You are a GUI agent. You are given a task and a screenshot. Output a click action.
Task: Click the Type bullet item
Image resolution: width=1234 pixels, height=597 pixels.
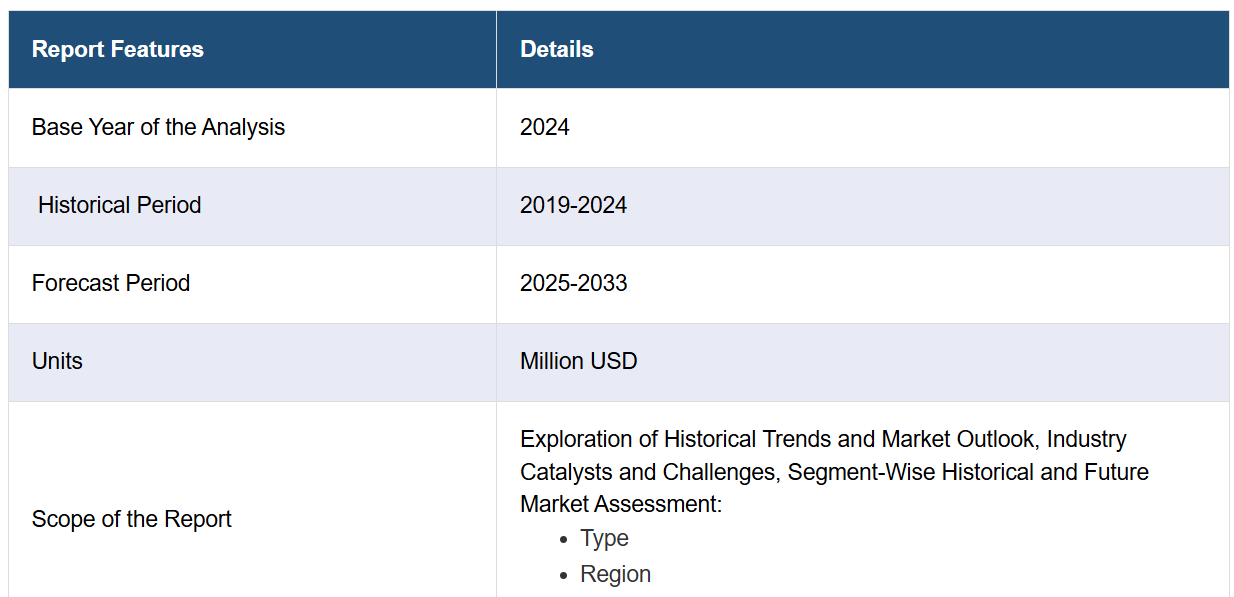click(x=604, y=539)
